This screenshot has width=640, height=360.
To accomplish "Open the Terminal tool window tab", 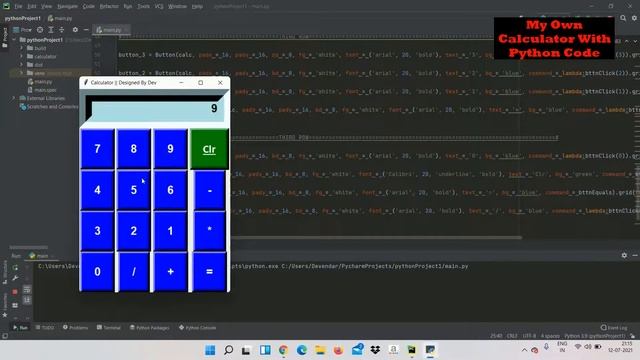I will click(x=109, y=327).
